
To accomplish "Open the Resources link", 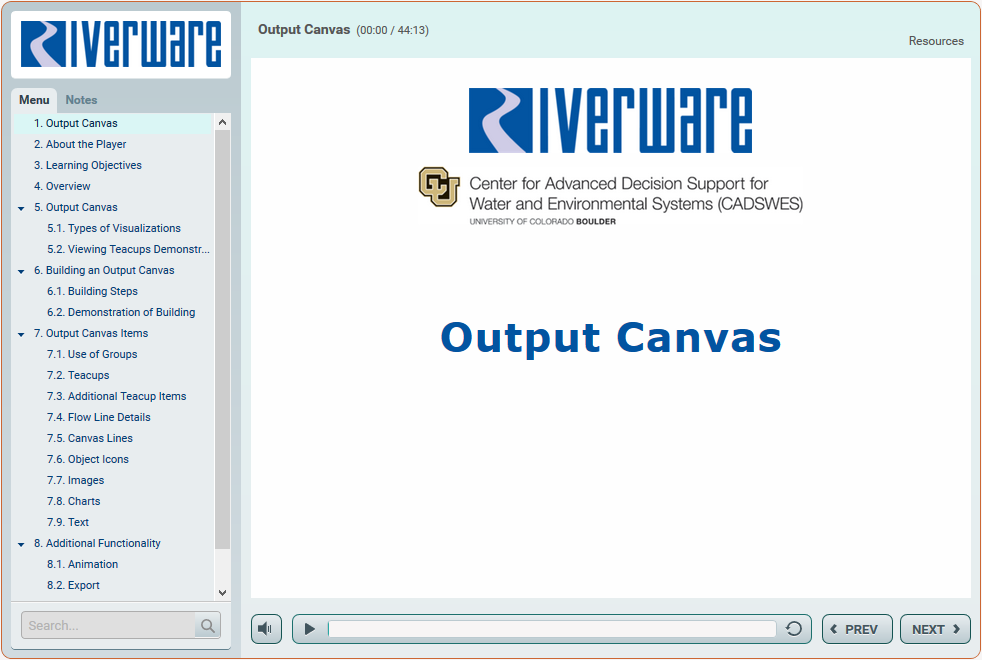I will click(x=936, y=41).
